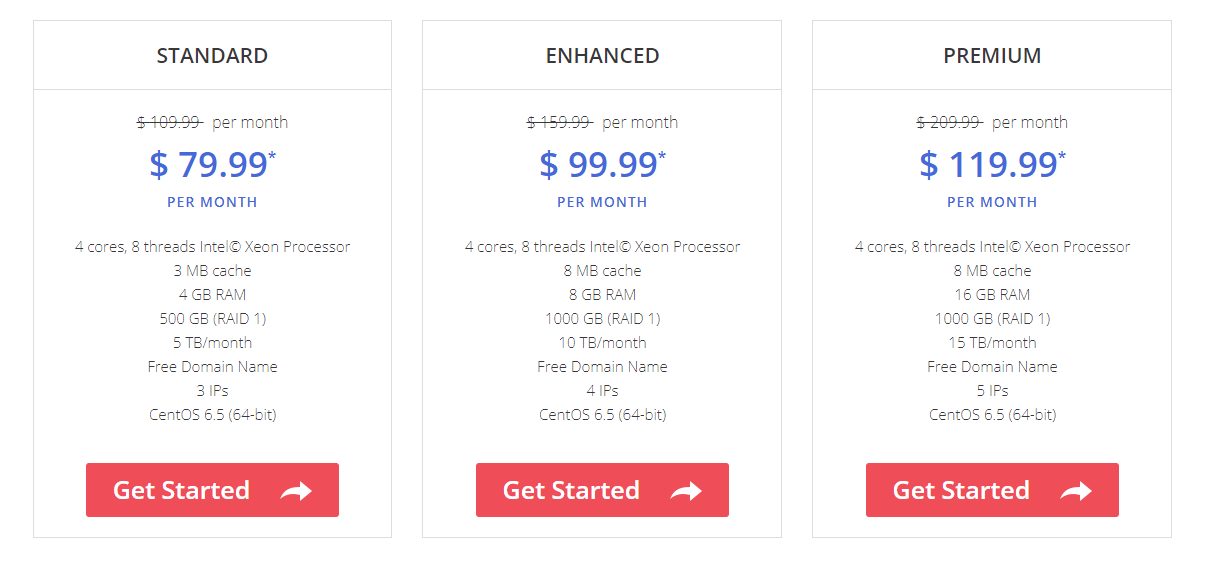
Task: Click 10 TB/month in the Enhanced plan
Action: pos(602,343)
